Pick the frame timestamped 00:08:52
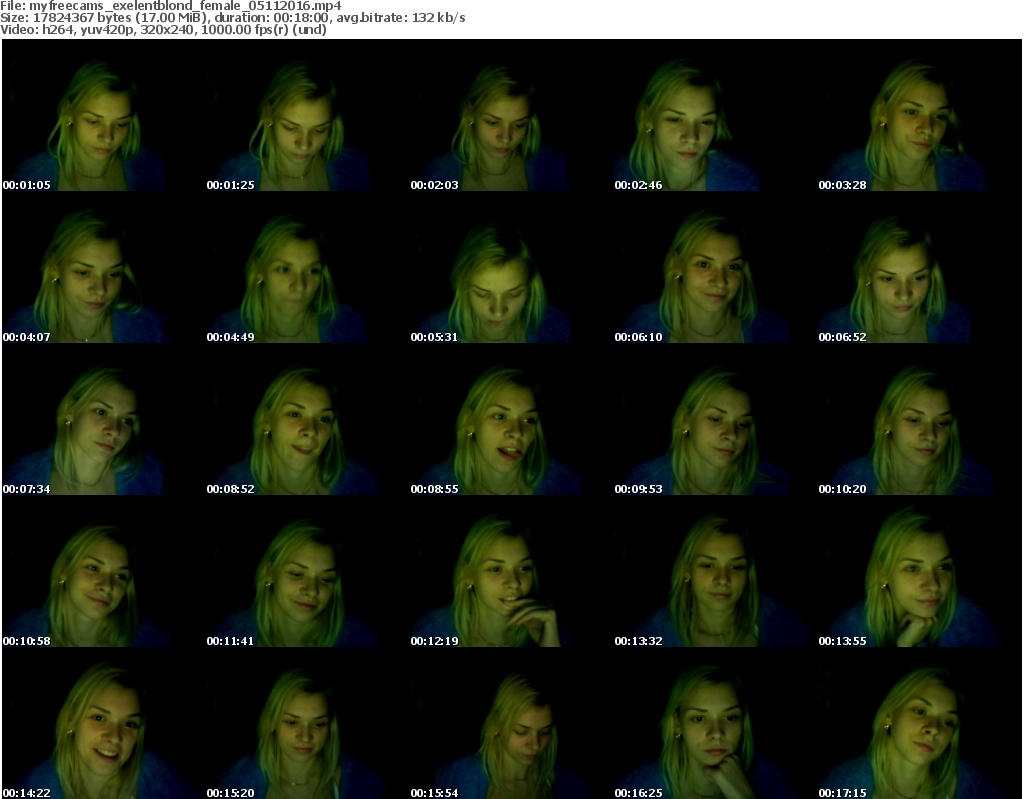Viewport: 1024px width, 799px height. tap(308, 419)
